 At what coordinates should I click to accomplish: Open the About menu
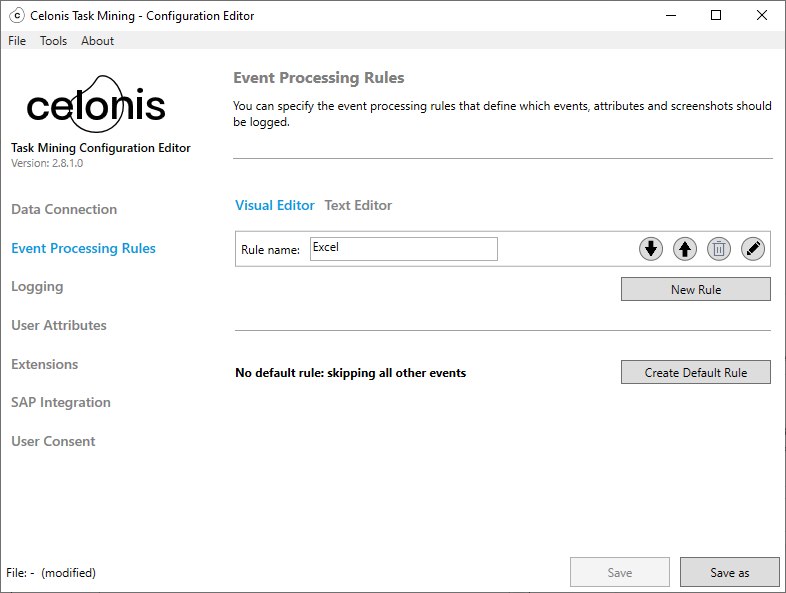click(97, 41)
